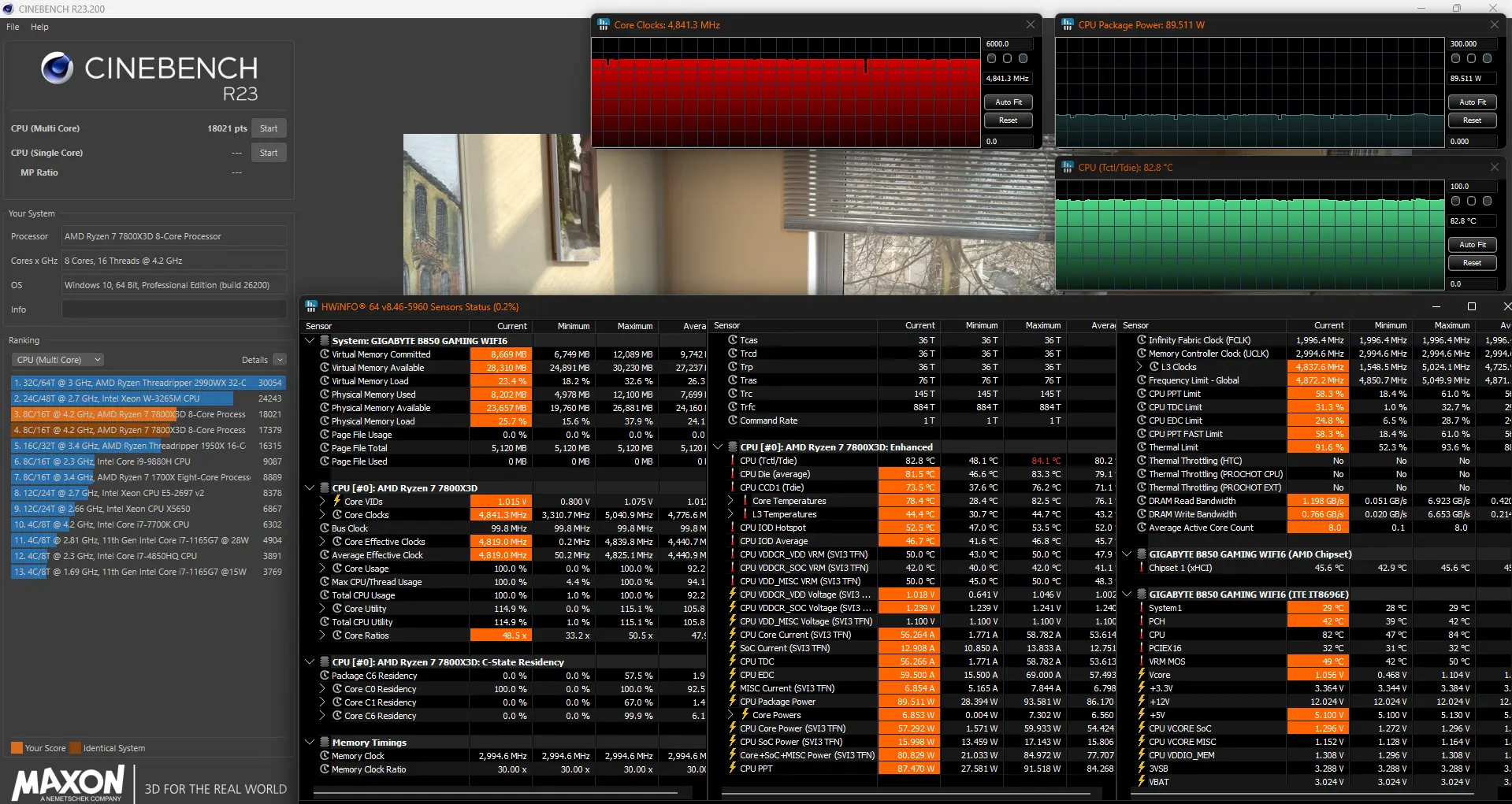Select first radio option in CPU Tctl/Tdie graph
Screen dimensions: 1512x804
(x=1456, y=201)
